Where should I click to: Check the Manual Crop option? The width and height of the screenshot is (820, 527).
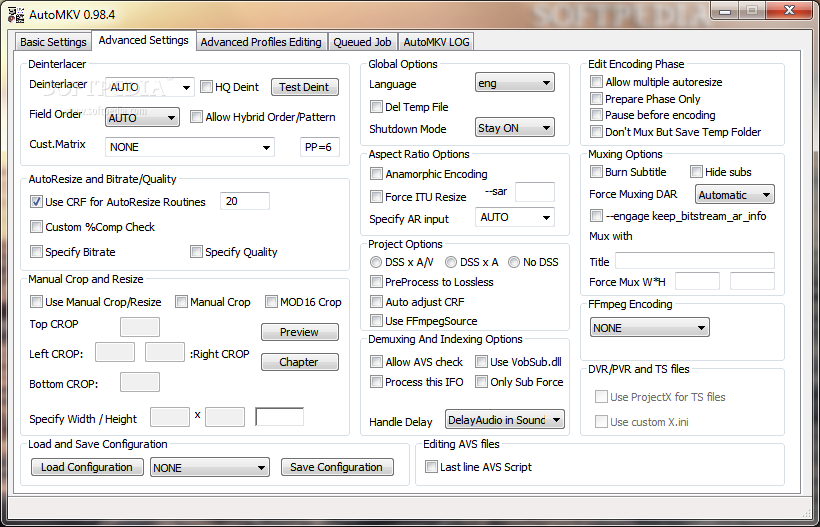(x=181, y=302)
